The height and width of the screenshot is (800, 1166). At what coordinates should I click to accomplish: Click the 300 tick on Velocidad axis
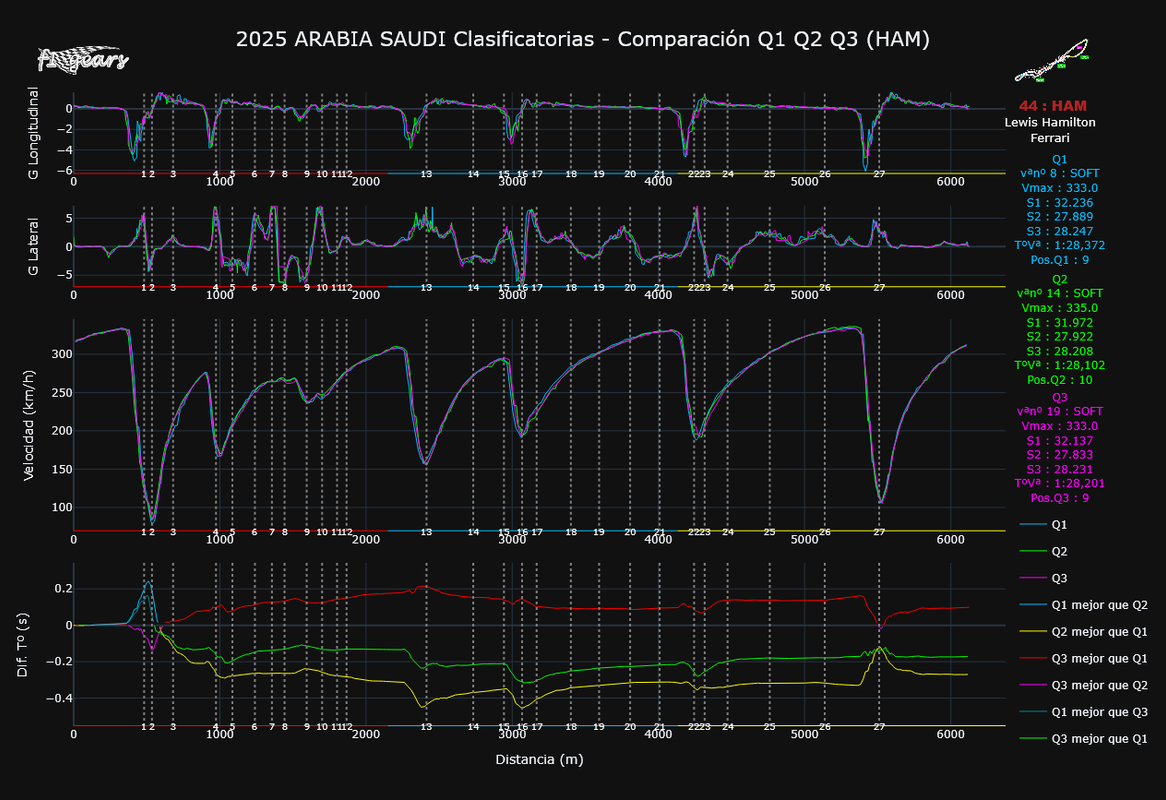click(62, 355)
